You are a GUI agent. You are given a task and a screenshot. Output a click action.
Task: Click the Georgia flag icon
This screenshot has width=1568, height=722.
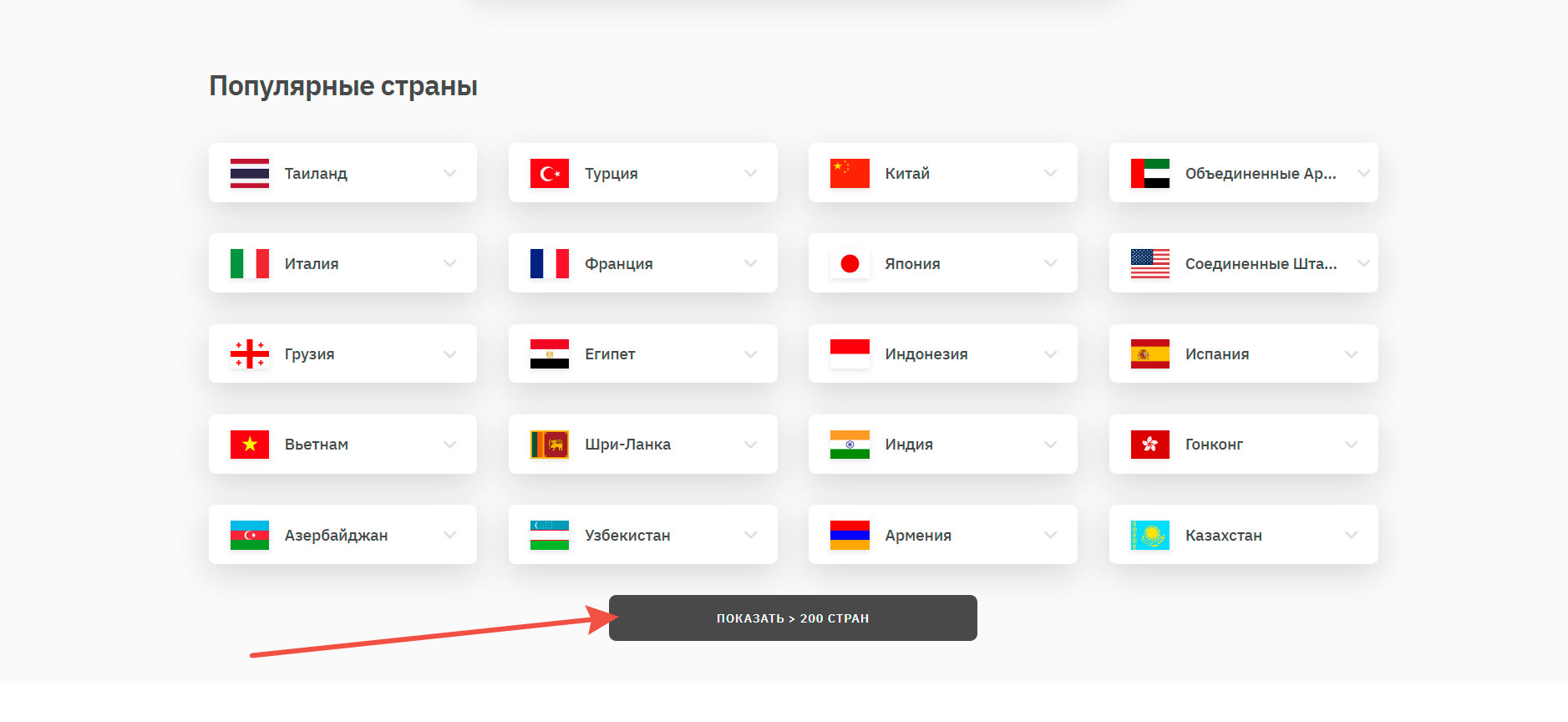[x=250, y=353]
